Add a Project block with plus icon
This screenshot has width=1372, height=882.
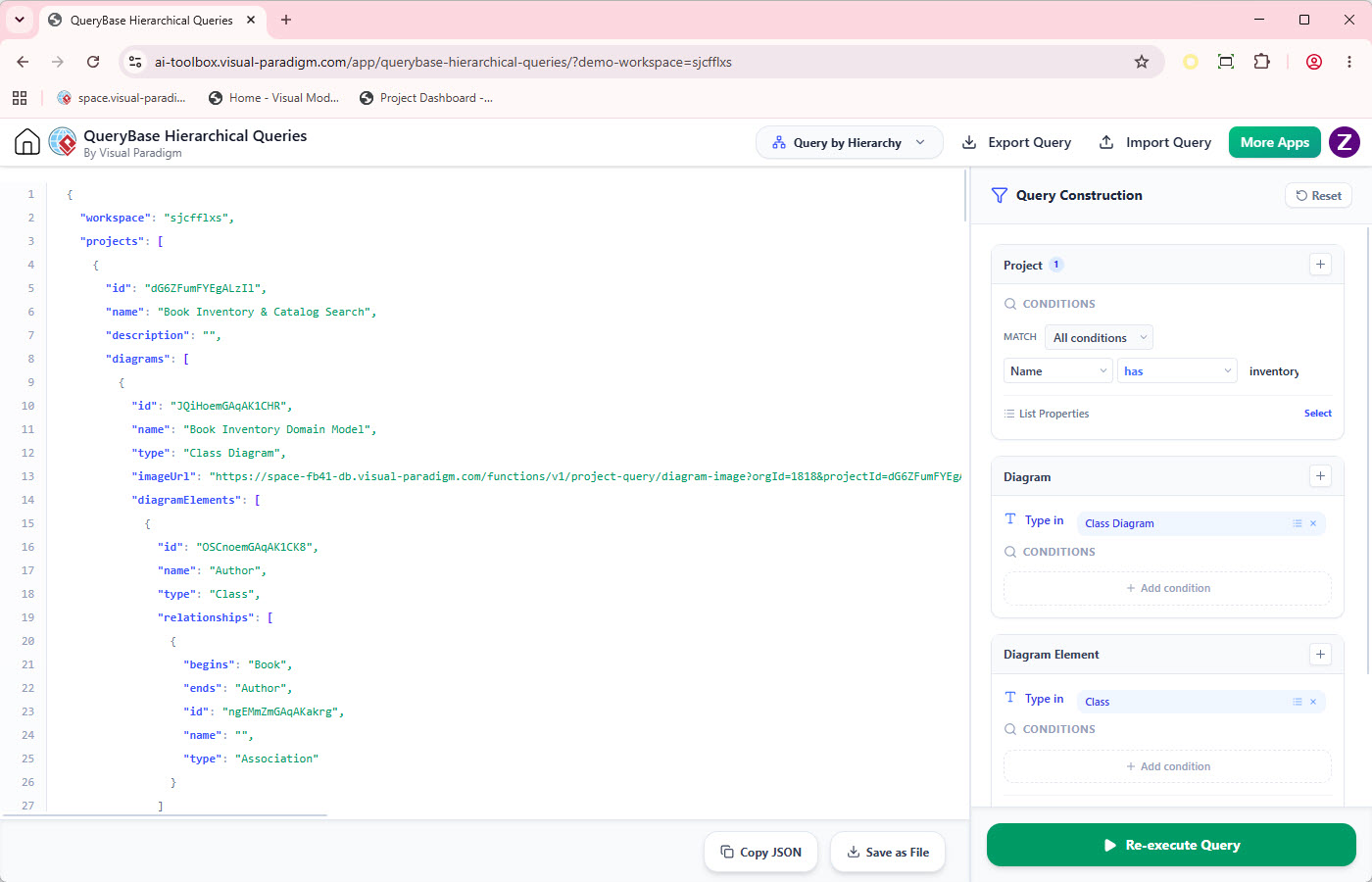tap(1320, 265)
